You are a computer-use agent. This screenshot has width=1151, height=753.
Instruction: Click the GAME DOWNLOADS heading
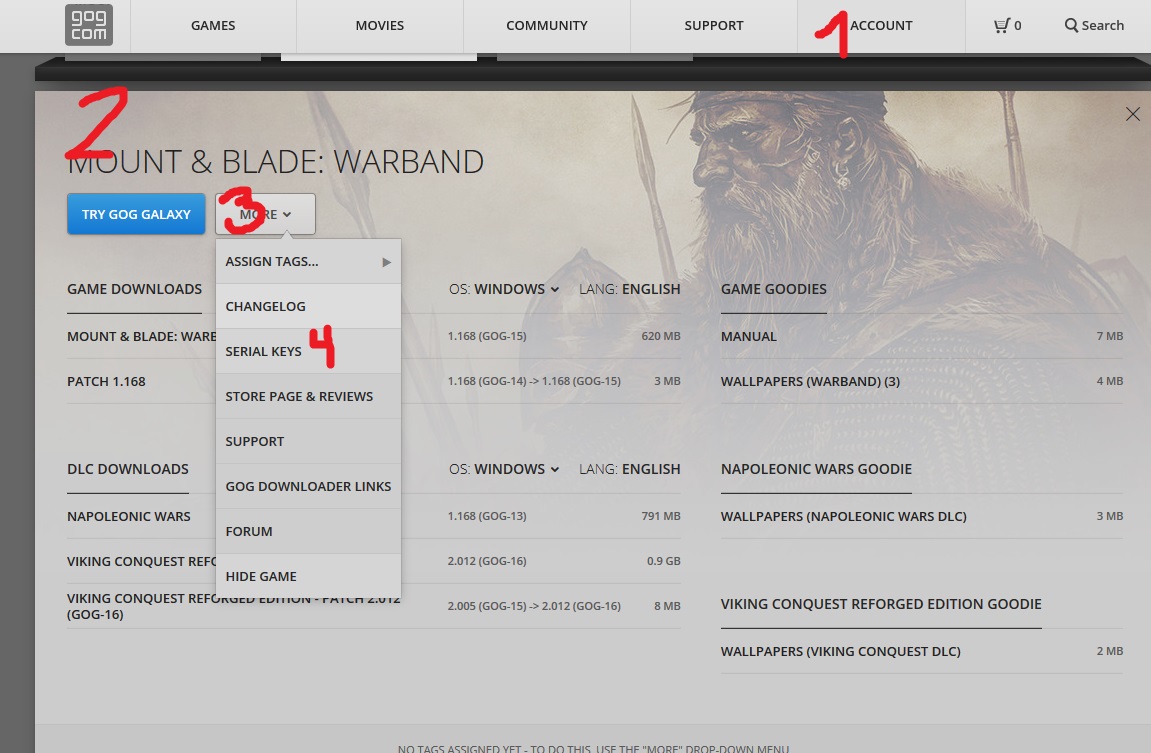[134, 289]
